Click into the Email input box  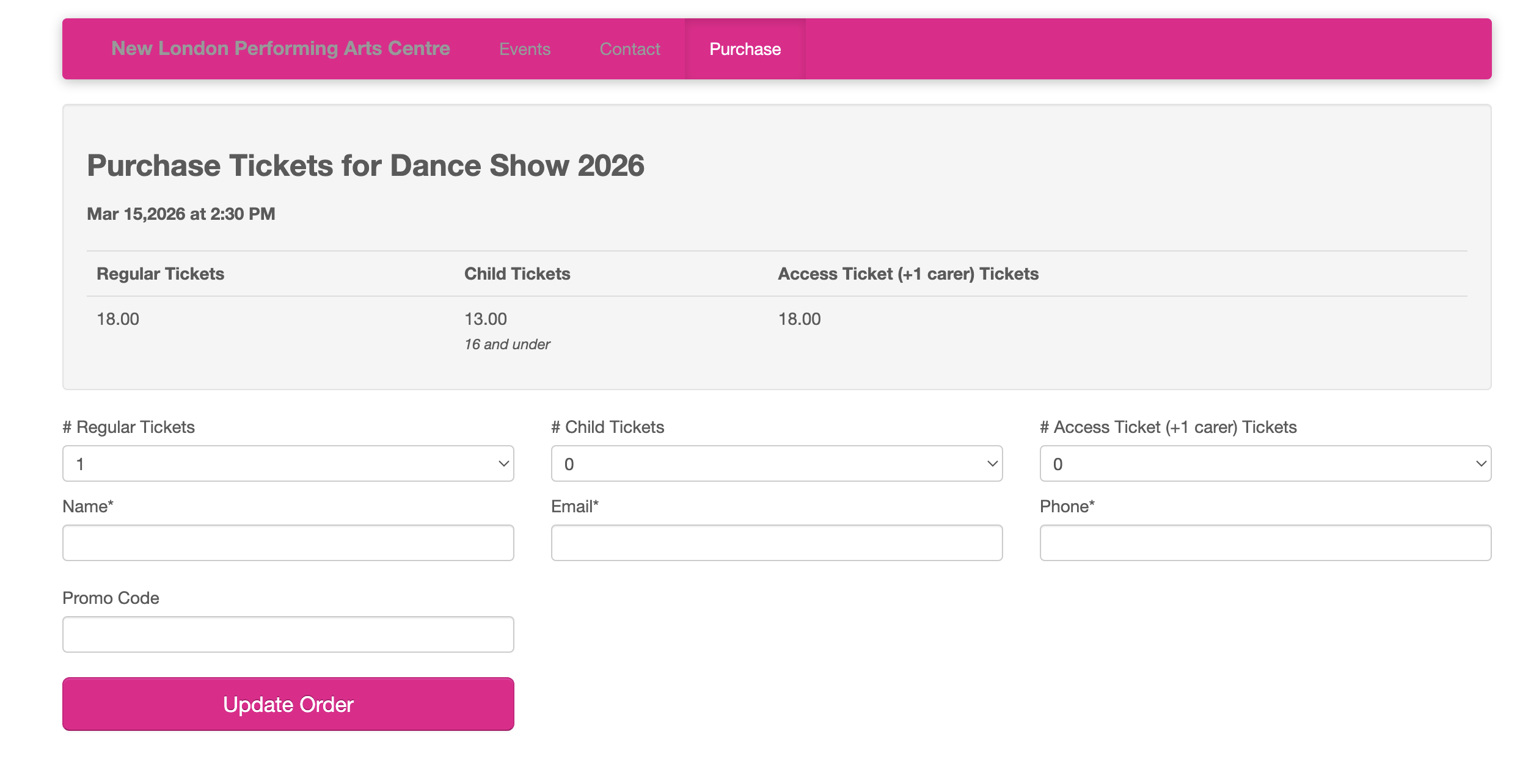click(x=776, y=543)
